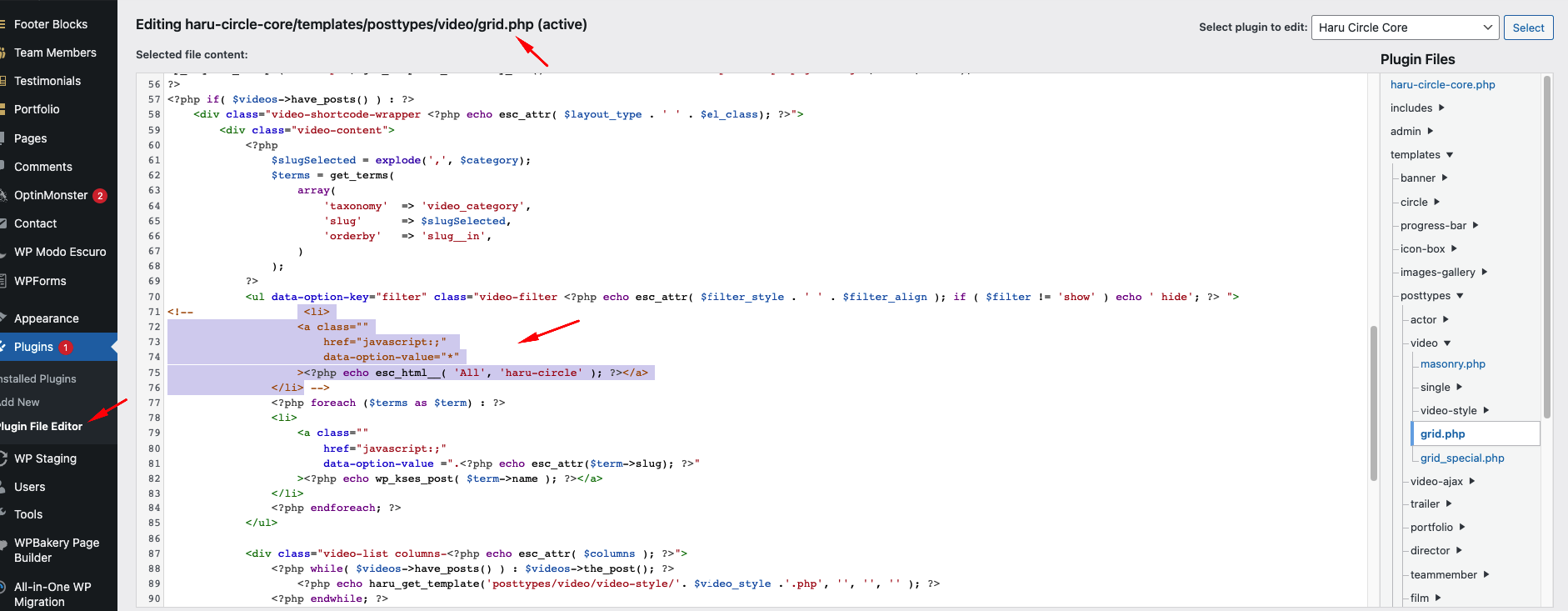Expand the actor folder
Viewport: 1568px width, 611px height.
click(1429, 319)
